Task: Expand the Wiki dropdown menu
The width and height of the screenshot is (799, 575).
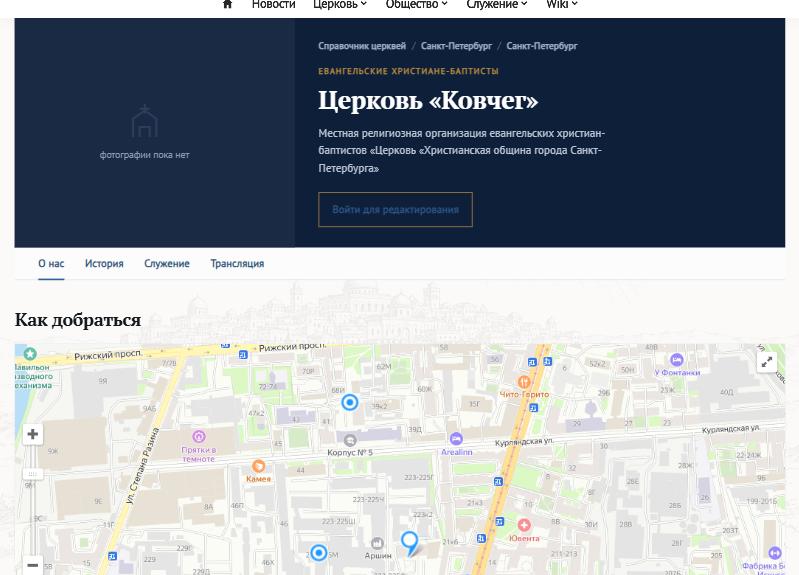Action: (x=562, y=5)
